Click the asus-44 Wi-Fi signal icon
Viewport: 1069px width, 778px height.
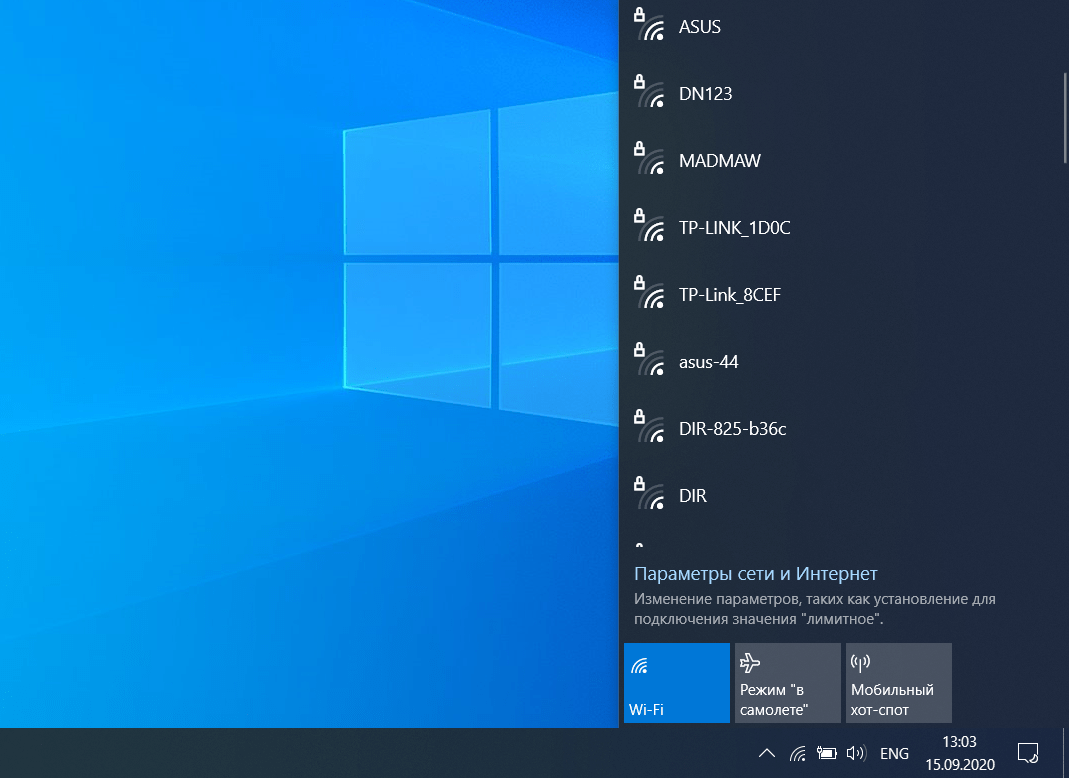pyautogui.click(x=649, y=360)
